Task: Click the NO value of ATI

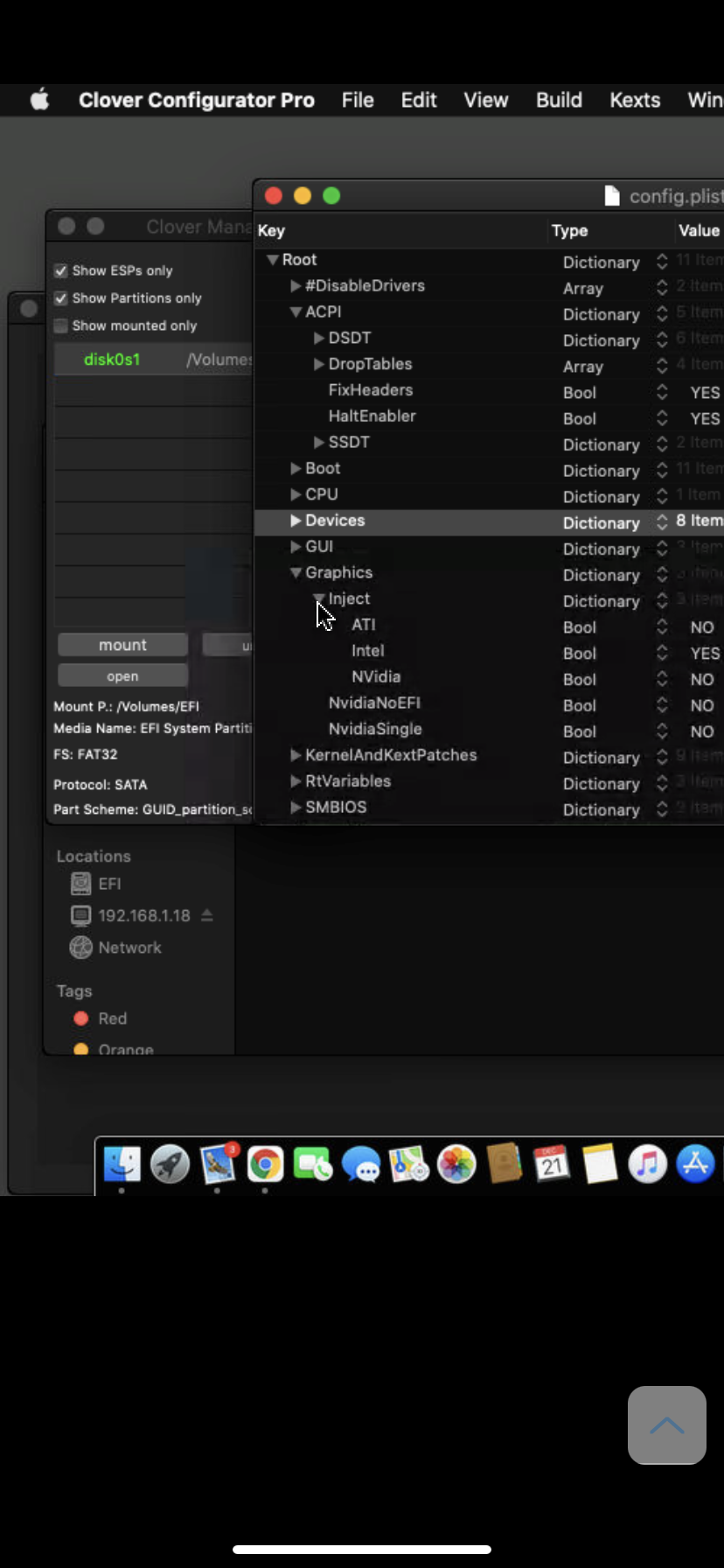Action: pyautogui.click(x=702, y=627)
